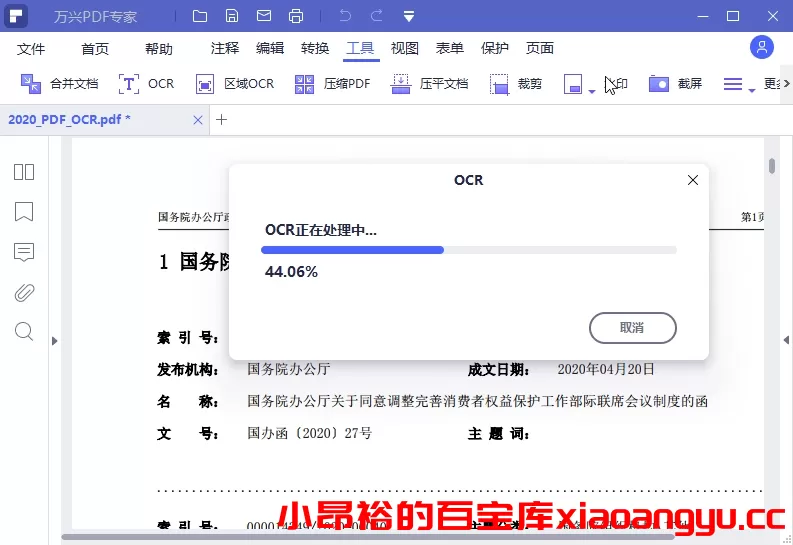Print the document using printer icon

(296, 16)
